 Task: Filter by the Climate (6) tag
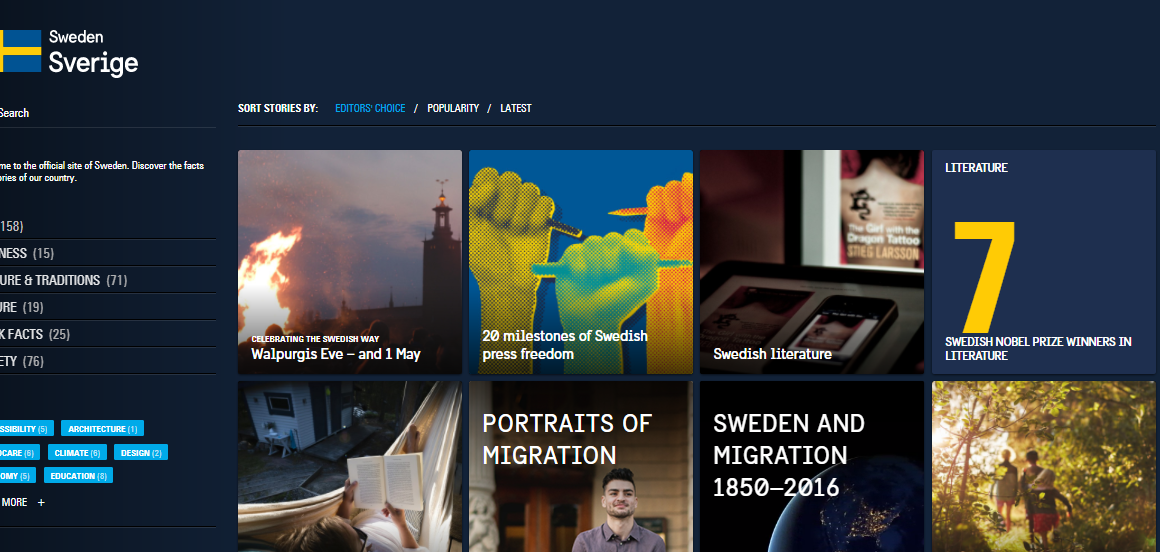[78, 452]
